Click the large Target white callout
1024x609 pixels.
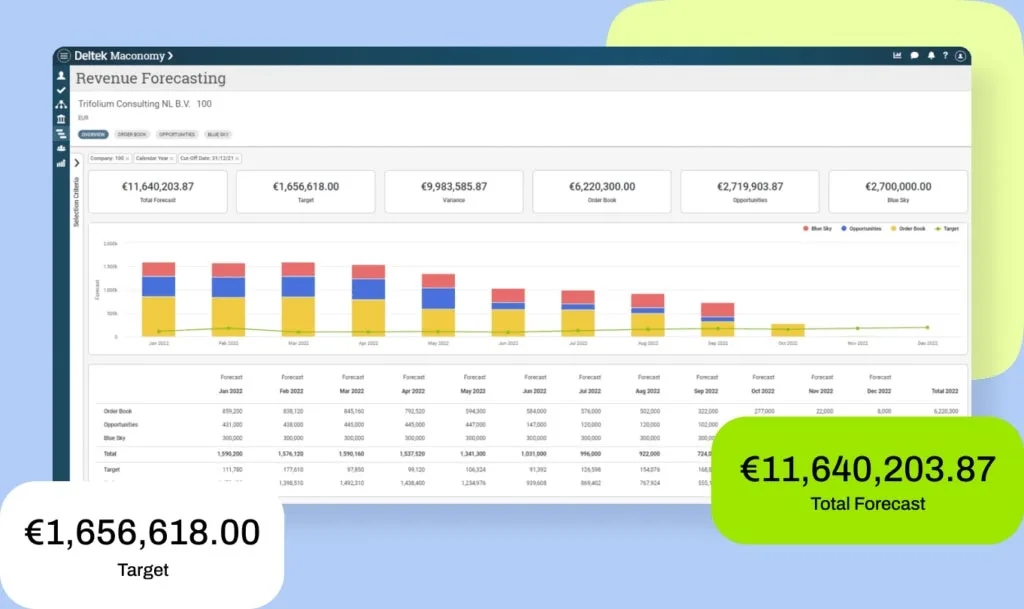click(142, 545)
